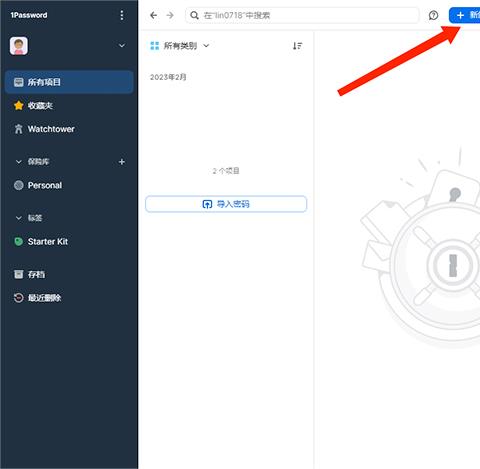Go forward with the right arrow

click(170, 15)
